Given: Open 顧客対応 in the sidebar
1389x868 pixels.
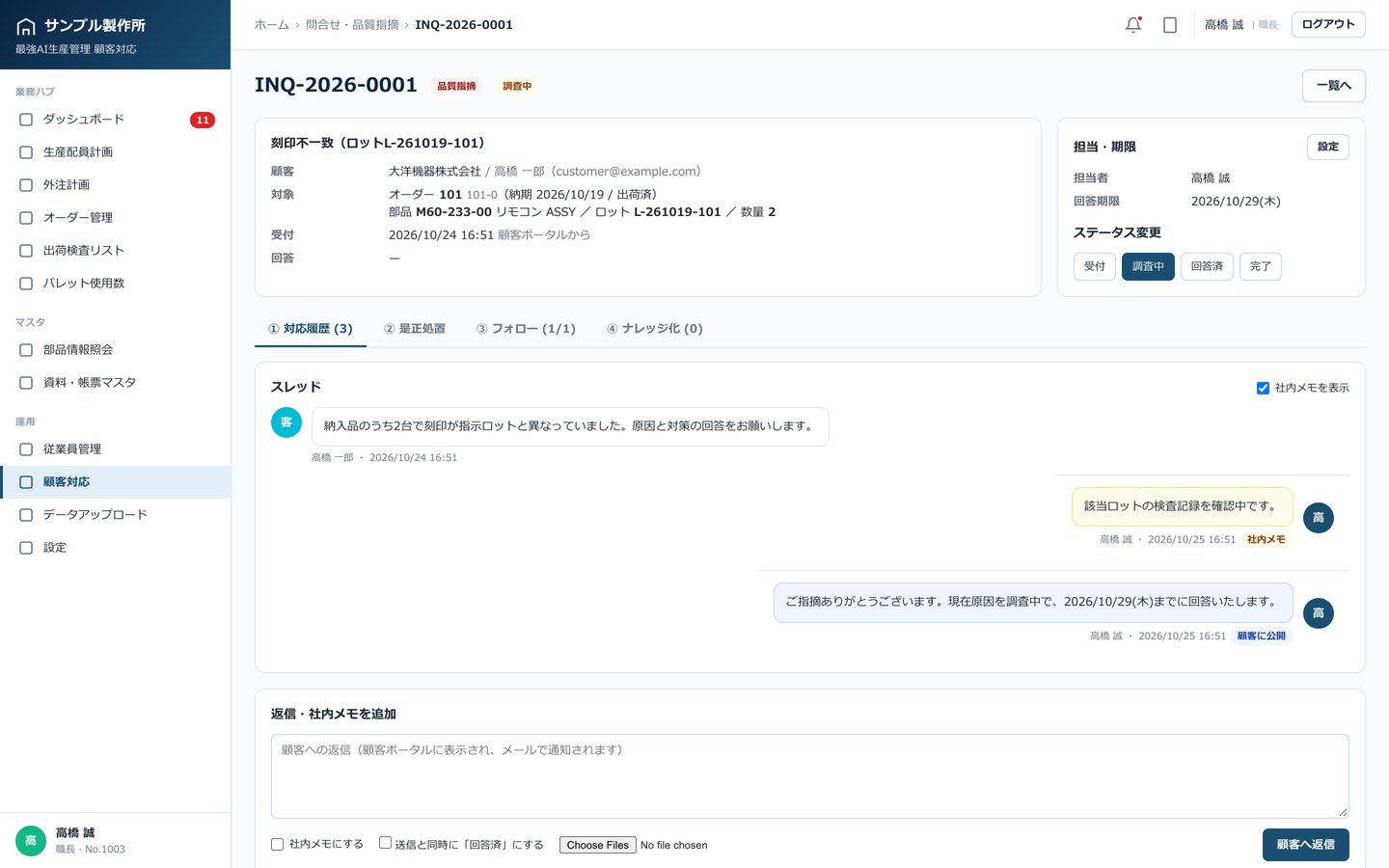Looking at the screenshot, I should click(116, 482).
